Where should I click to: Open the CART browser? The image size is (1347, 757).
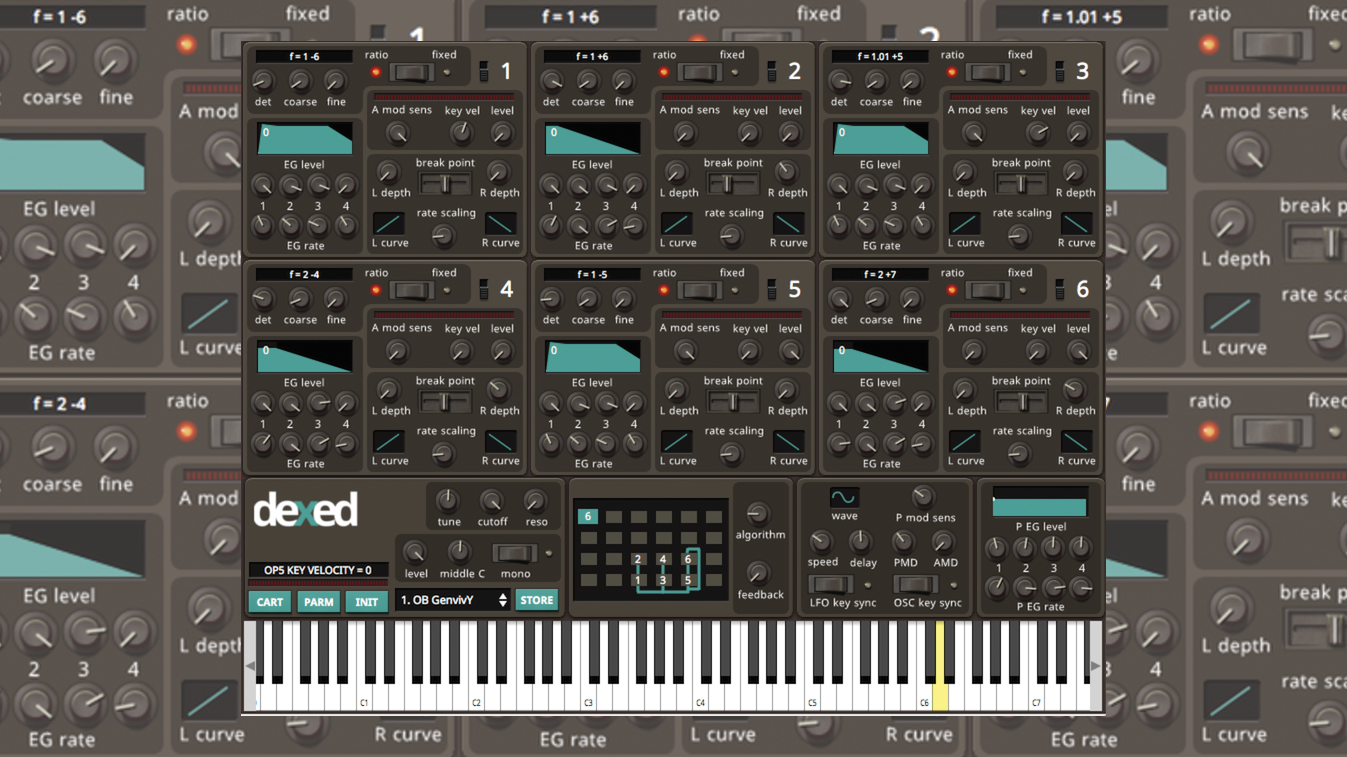(x=268, y=600)
